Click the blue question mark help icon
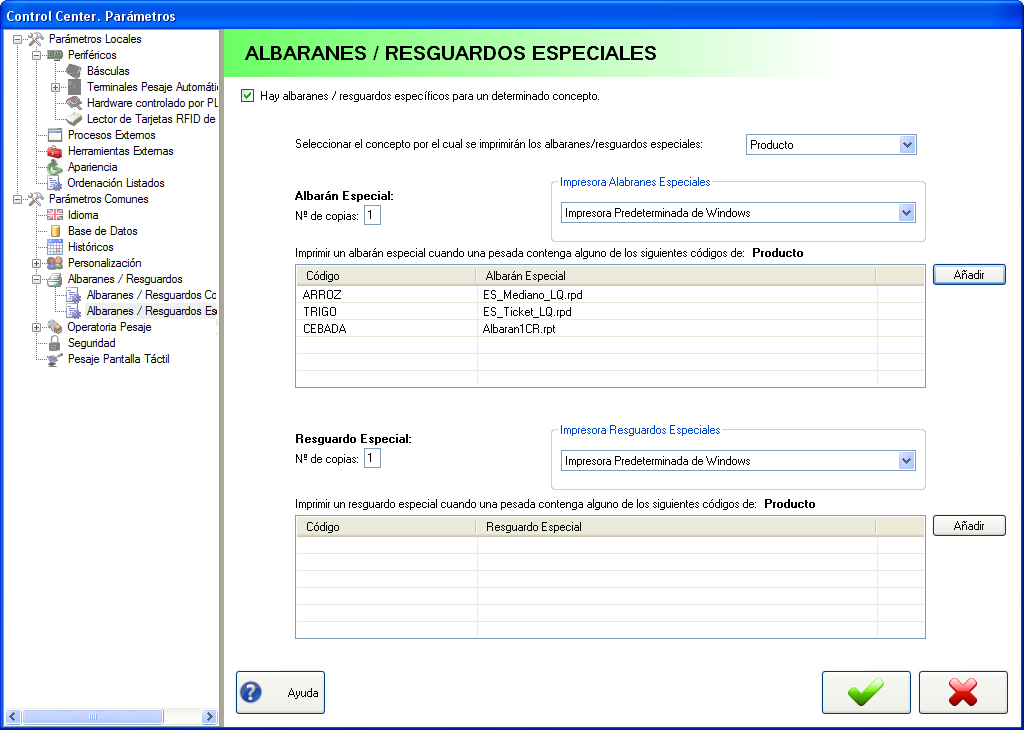 (x=251, y=692)
